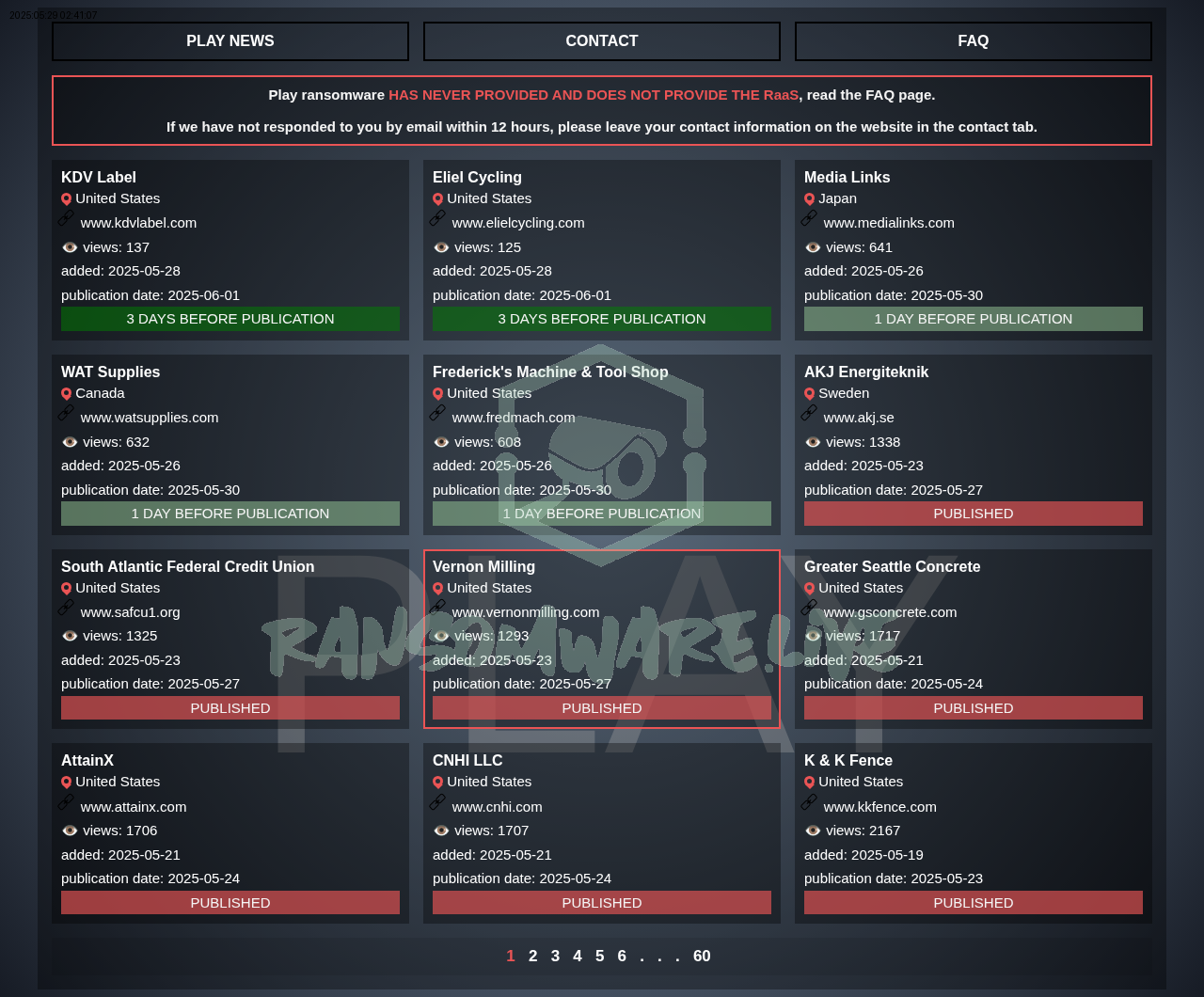Click location pin icon in KDV Label card
This screenshot has width=1204, height=997.
(x=67, y=199)
